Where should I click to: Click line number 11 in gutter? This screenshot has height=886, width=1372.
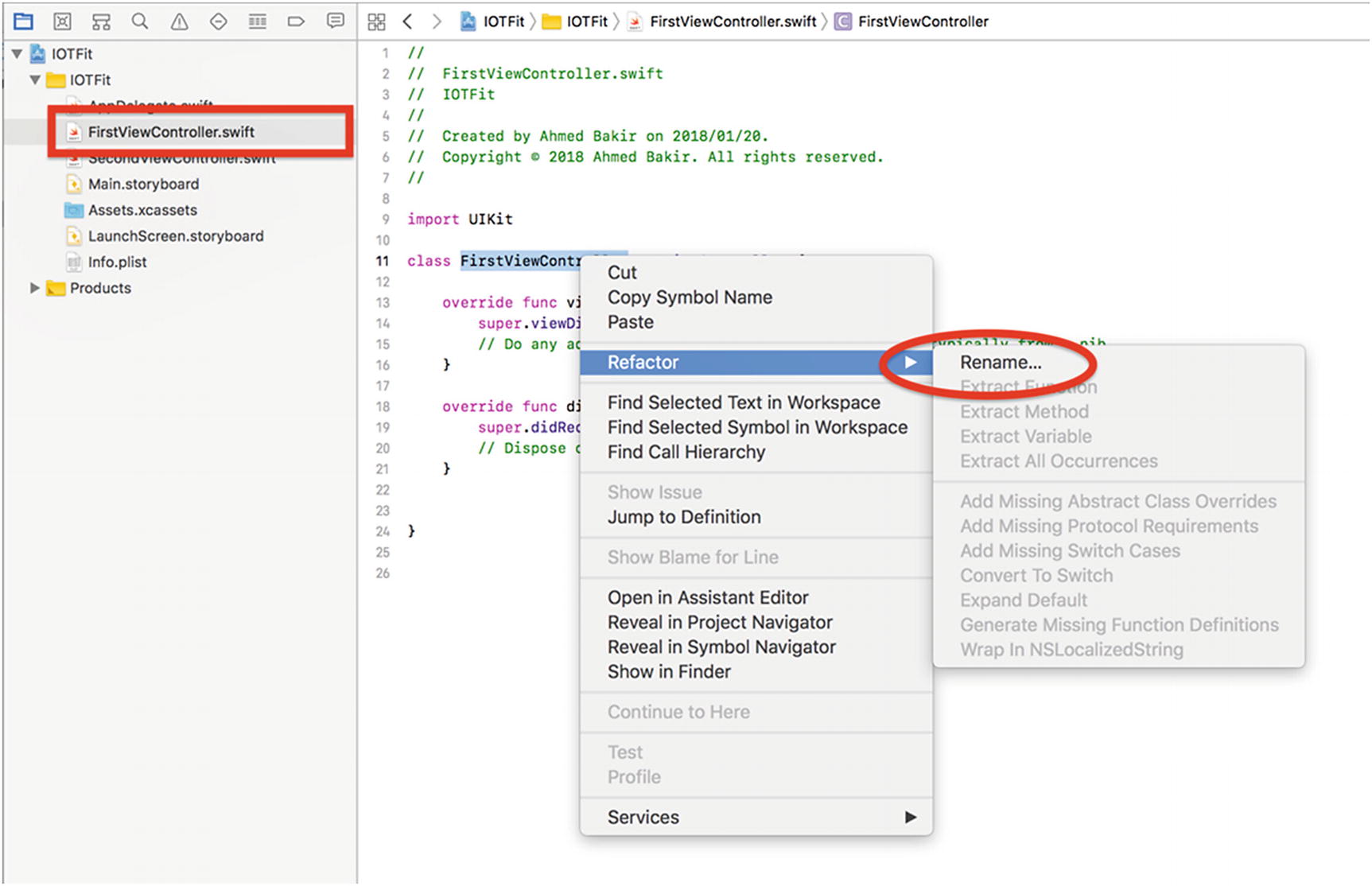click(383, 261)
